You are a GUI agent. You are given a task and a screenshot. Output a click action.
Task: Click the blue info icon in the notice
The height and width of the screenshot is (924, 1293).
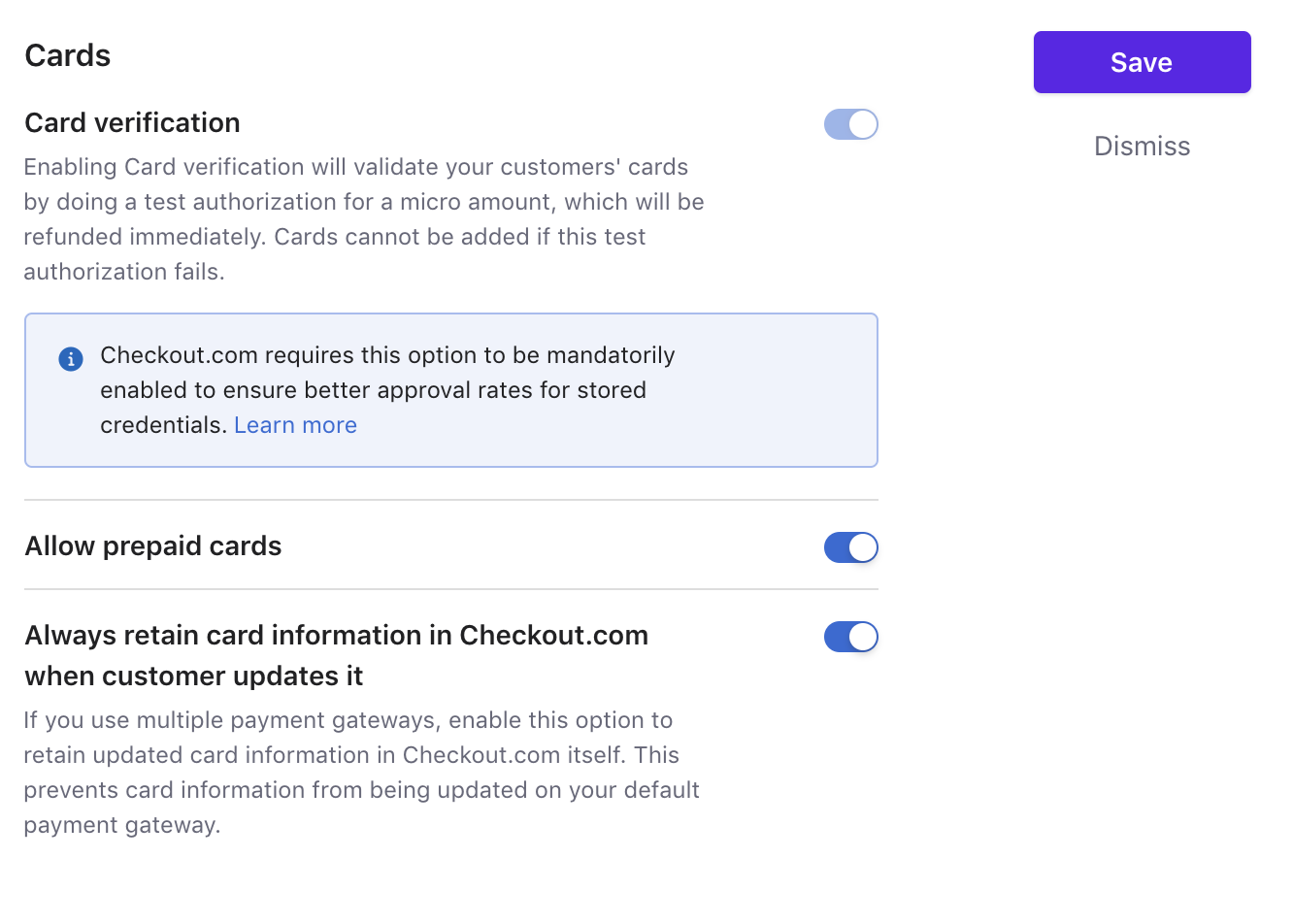(71, 359)
